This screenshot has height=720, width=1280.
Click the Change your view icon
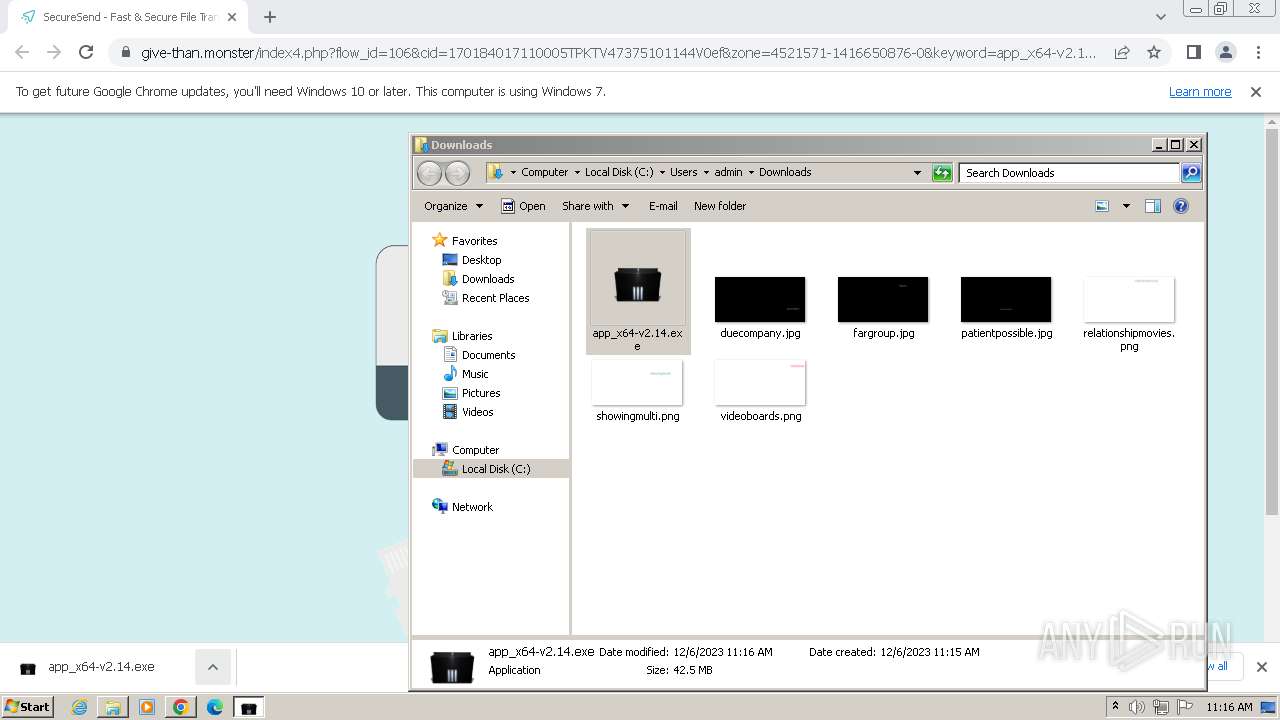click(x=1102, y=206)
